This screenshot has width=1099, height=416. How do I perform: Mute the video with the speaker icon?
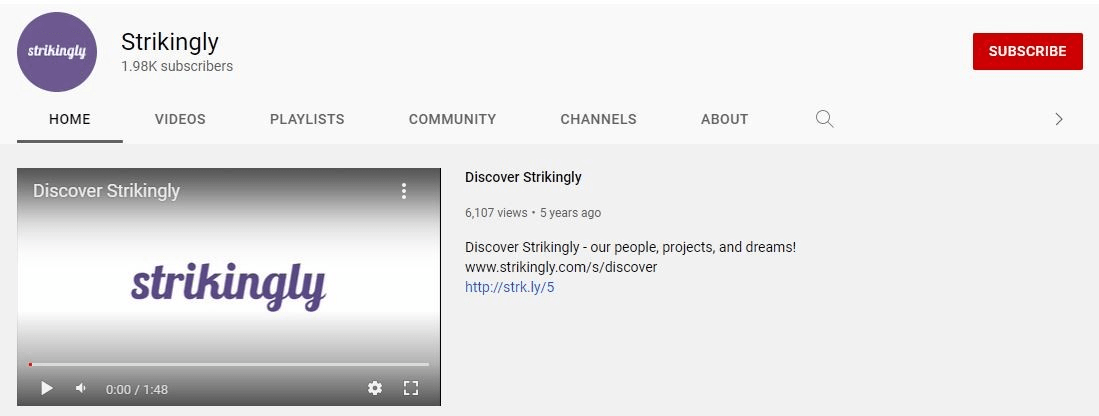pos(81,388)
